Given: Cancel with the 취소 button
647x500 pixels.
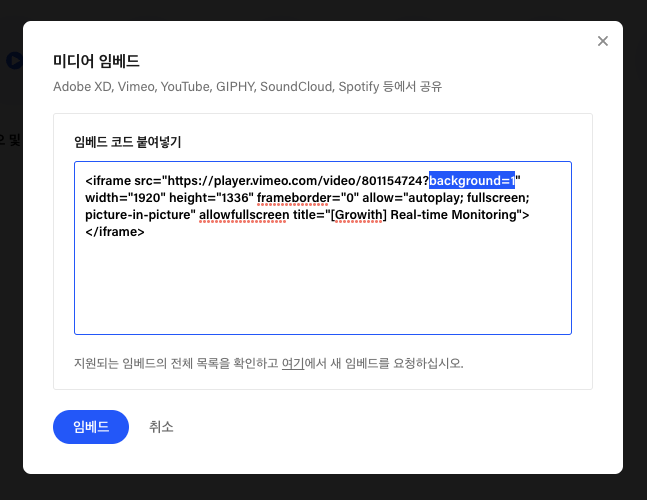Looking at the screenshot, I should (161, 427).
